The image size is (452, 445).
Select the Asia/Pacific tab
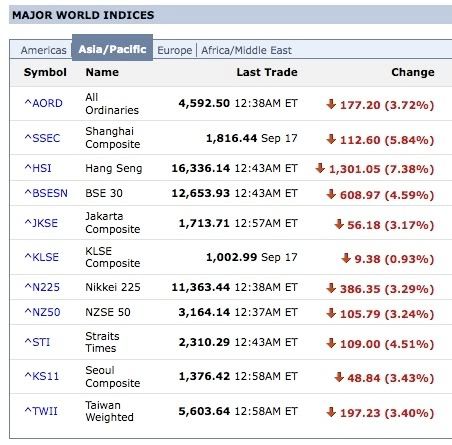click(x=112, y=48)
